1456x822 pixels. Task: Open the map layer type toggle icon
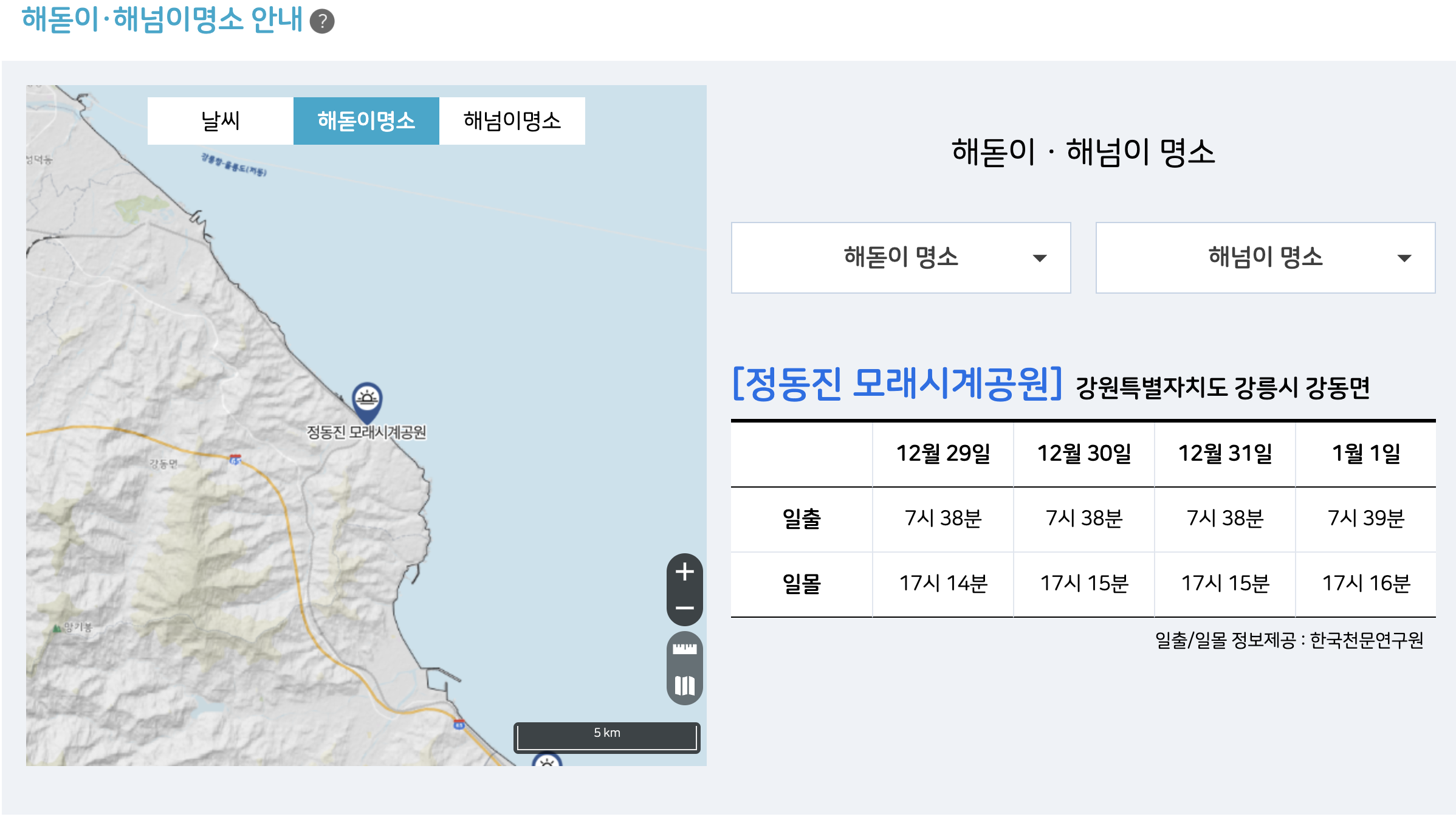pyautogui.click(x=684, y=686)
